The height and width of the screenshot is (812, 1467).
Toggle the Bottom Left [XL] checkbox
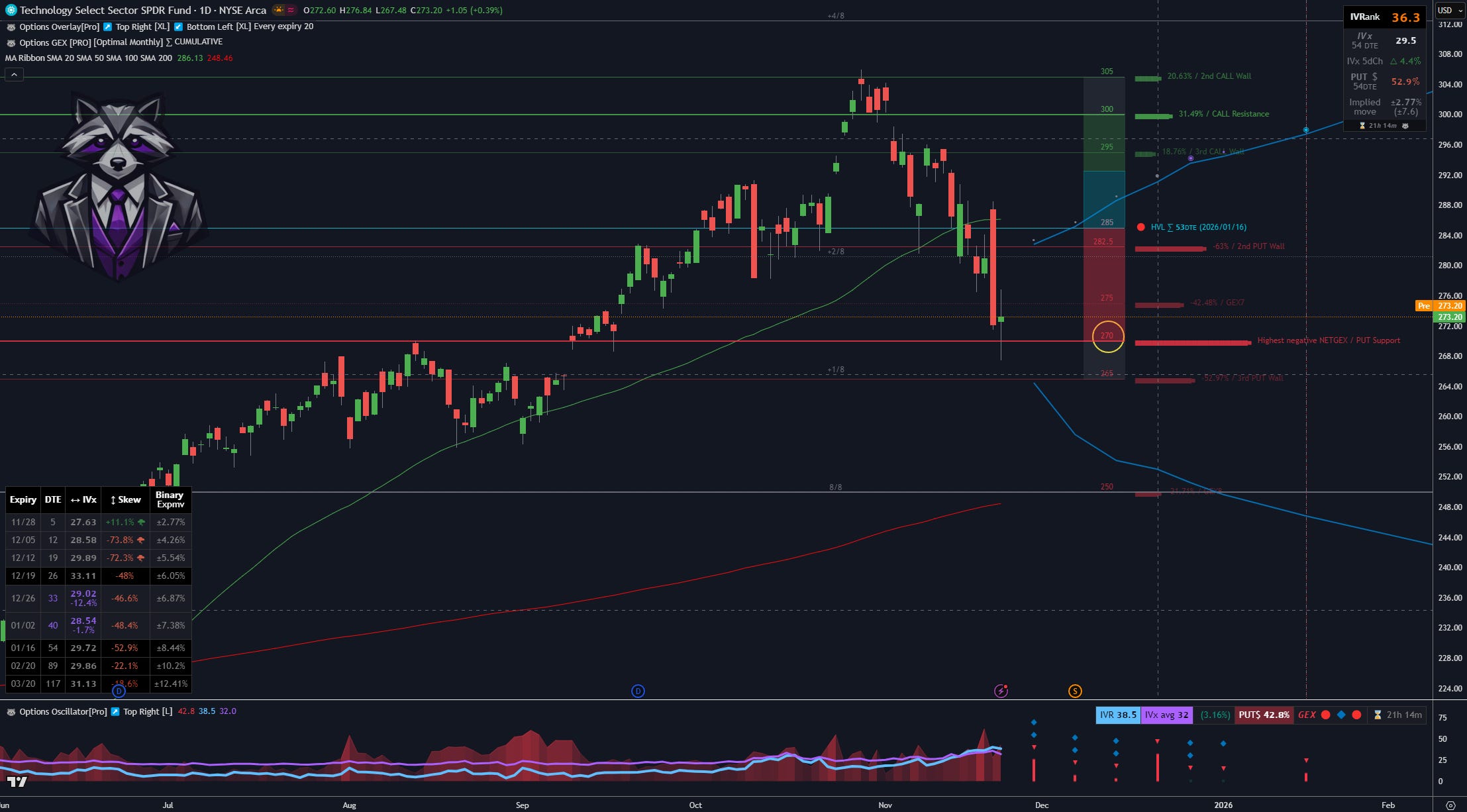tap(178, 27)
